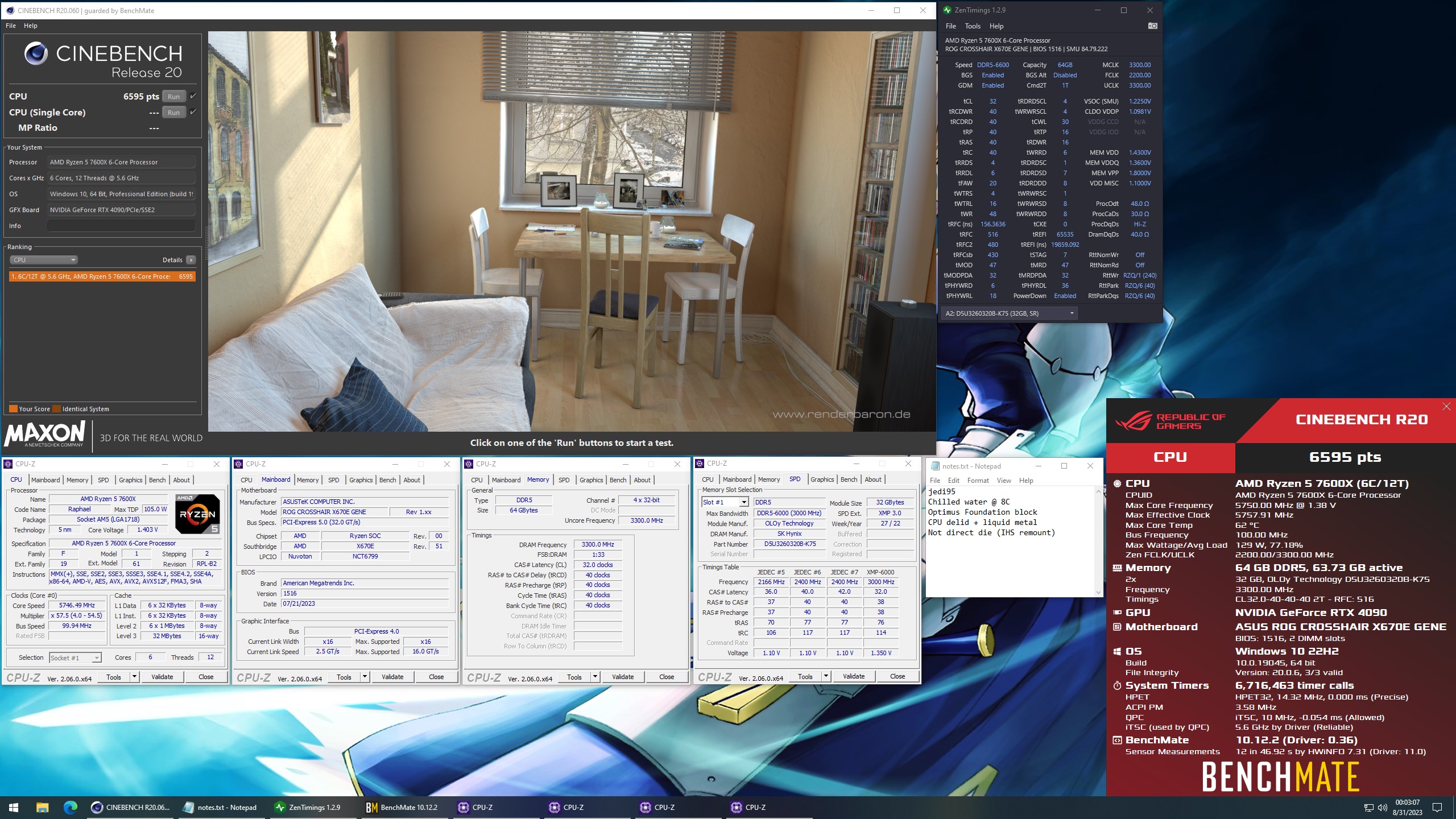This screenshot has width=1456, height=819.
Task: Click the ZenTimings screenshot camera icon
Action: pos(1152,26)
